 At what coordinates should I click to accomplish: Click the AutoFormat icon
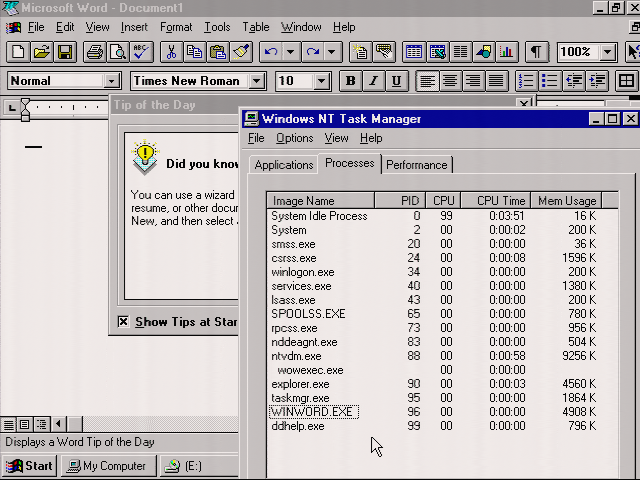click(360, 52)
